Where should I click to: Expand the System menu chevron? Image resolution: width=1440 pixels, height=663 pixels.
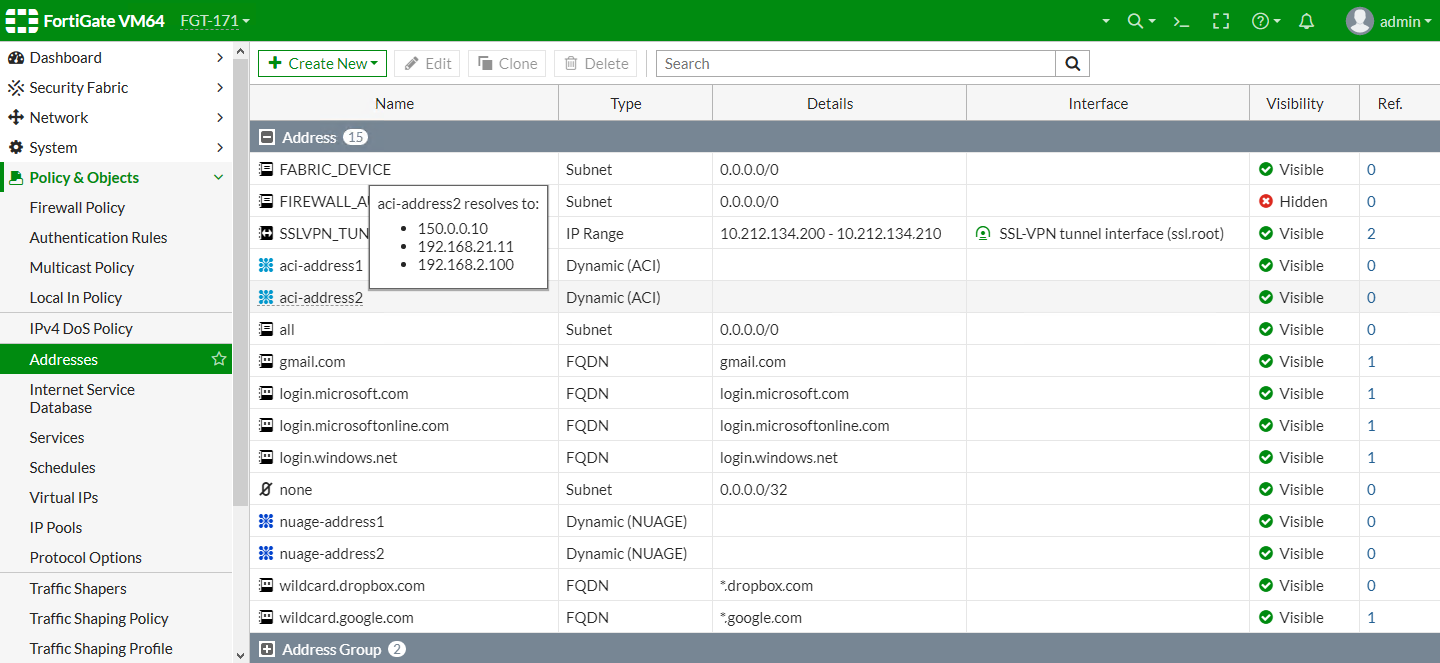click(x=220, y=148)
